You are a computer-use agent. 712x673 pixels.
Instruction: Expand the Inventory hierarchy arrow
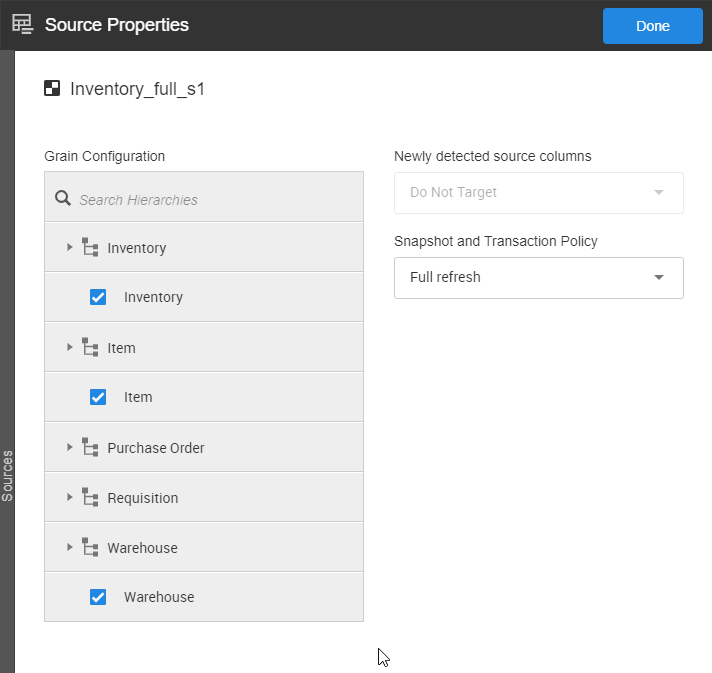tap(69, 247)
